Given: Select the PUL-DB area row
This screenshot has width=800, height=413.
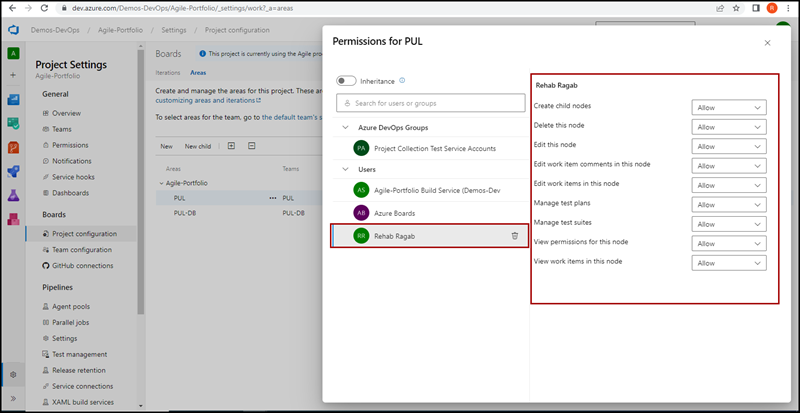Looking at the screenshot, I should pos(239,213).
